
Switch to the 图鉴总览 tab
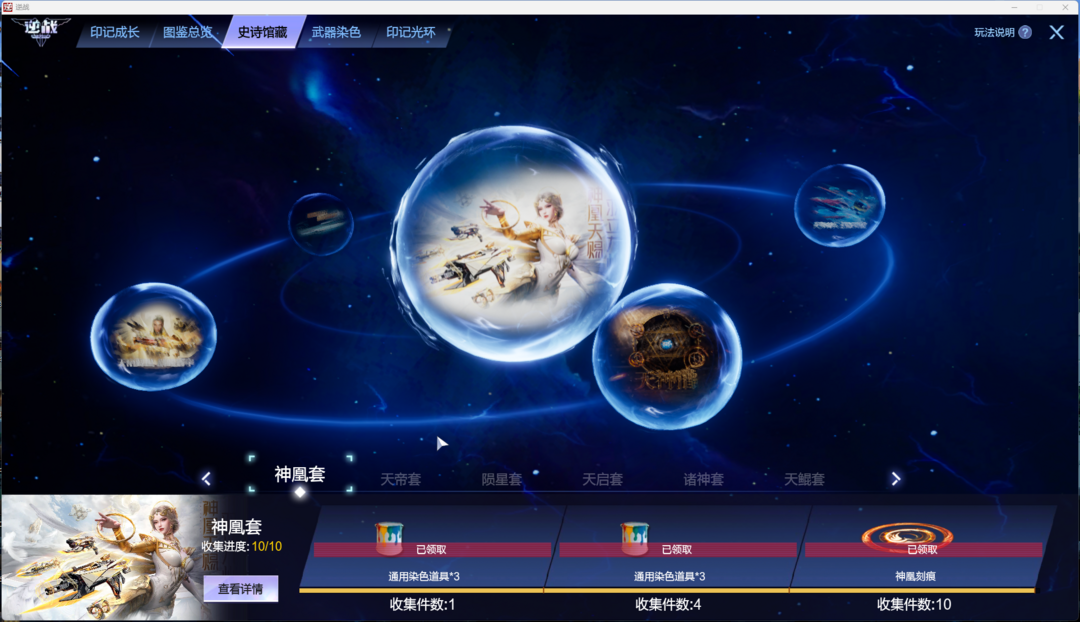(x=187, y=32)
